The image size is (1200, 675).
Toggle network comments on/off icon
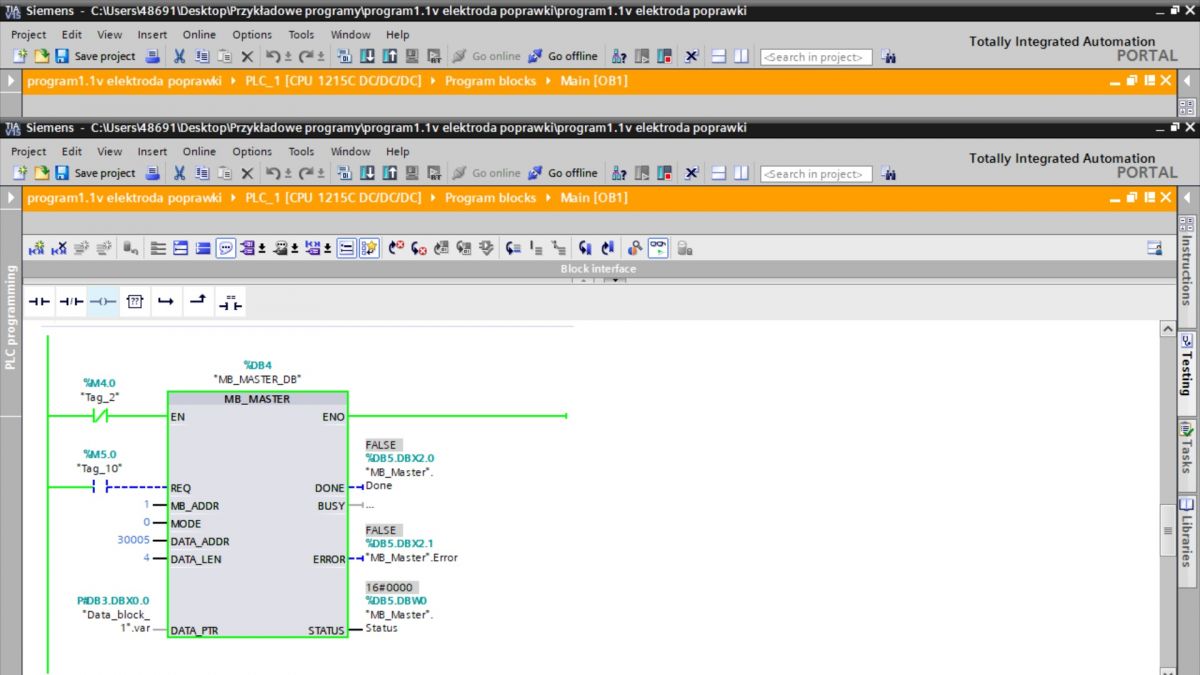[x=346, y=248]
